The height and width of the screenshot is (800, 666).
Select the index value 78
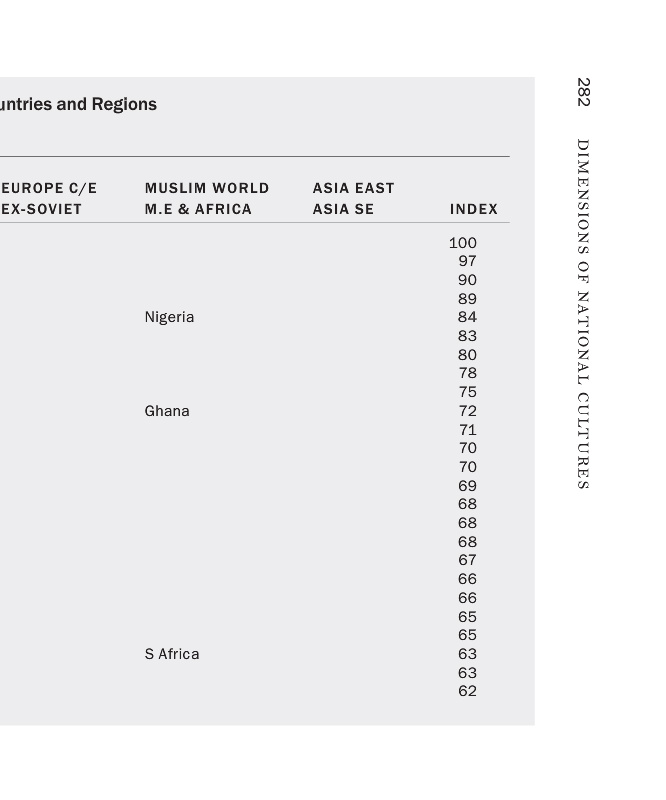[x=467, y=373]
